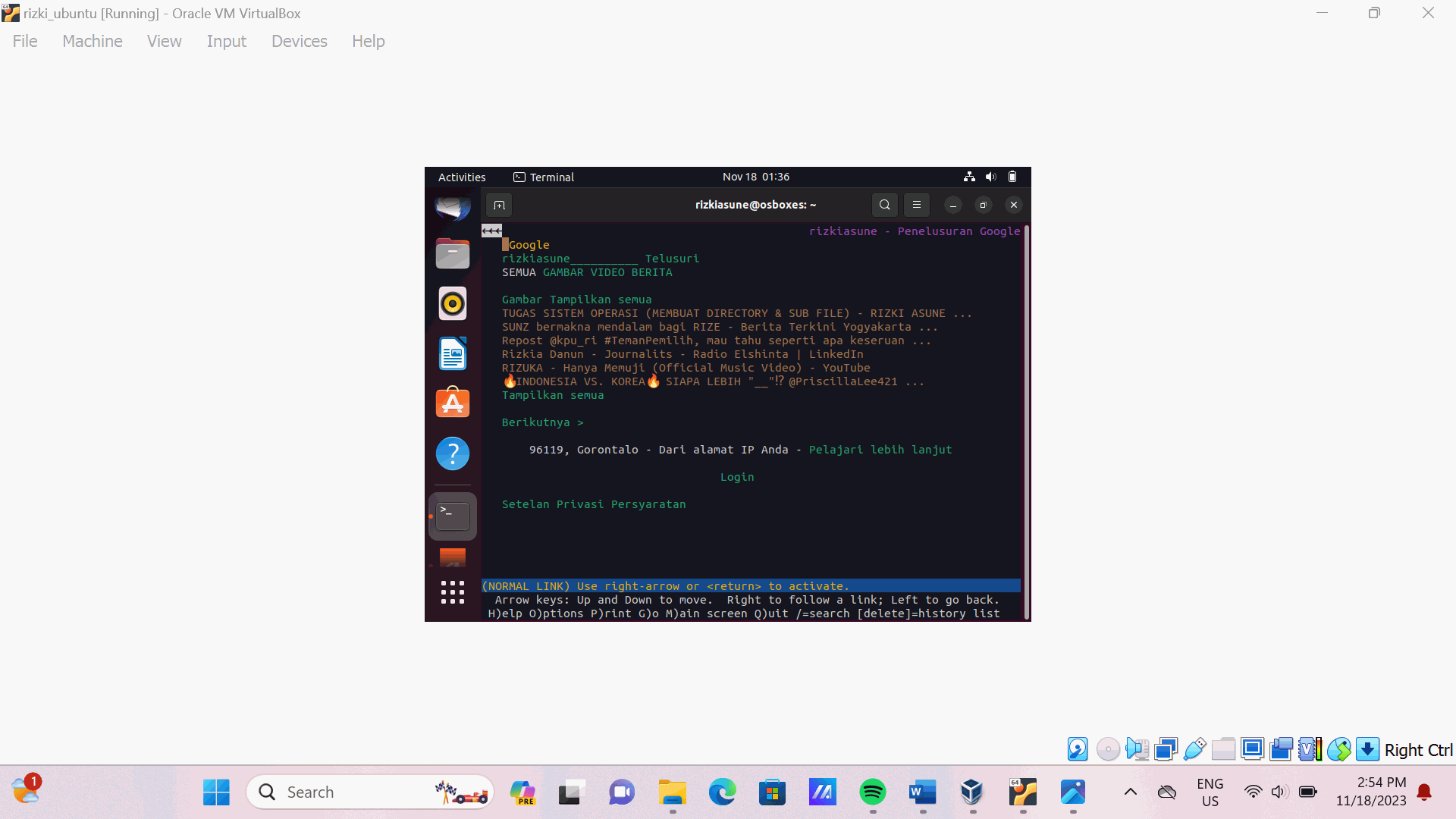The image size is (1456, 819).
Task: Click the ENG US language indicator
Action: click(1210, 792)
